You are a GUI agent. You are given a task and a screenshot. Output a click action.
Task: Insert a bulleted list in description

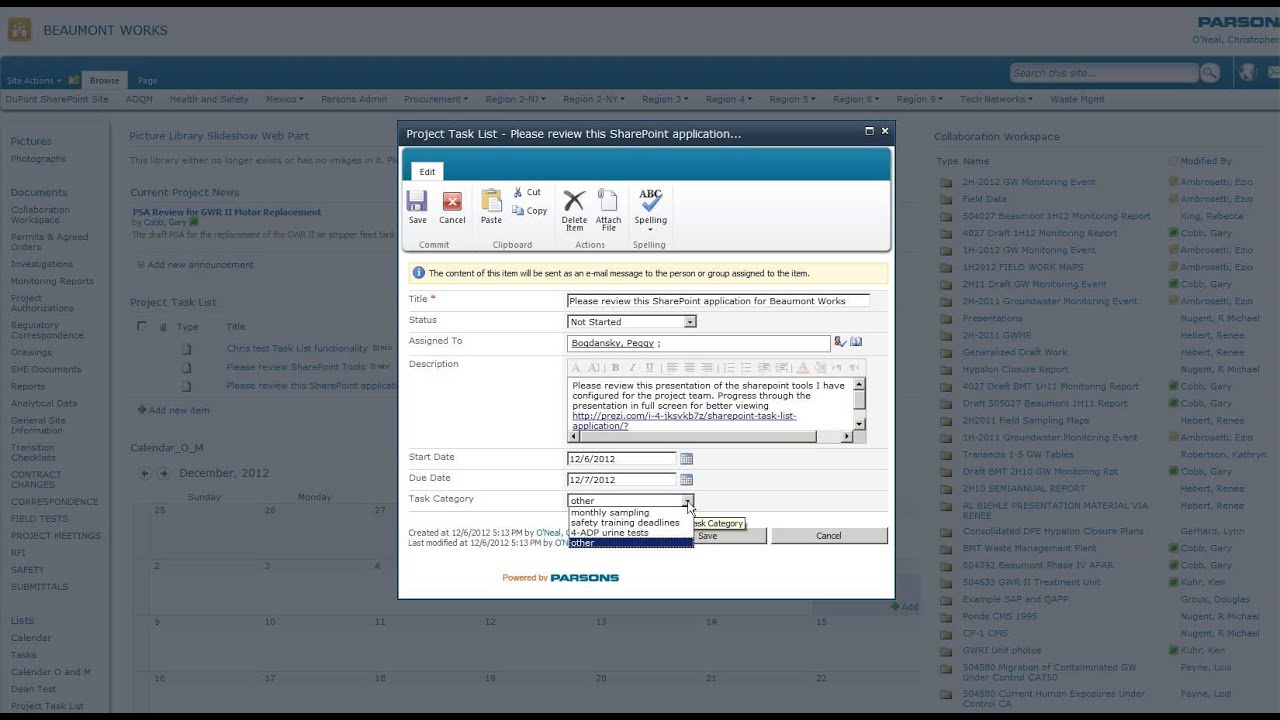click(746, 368)
